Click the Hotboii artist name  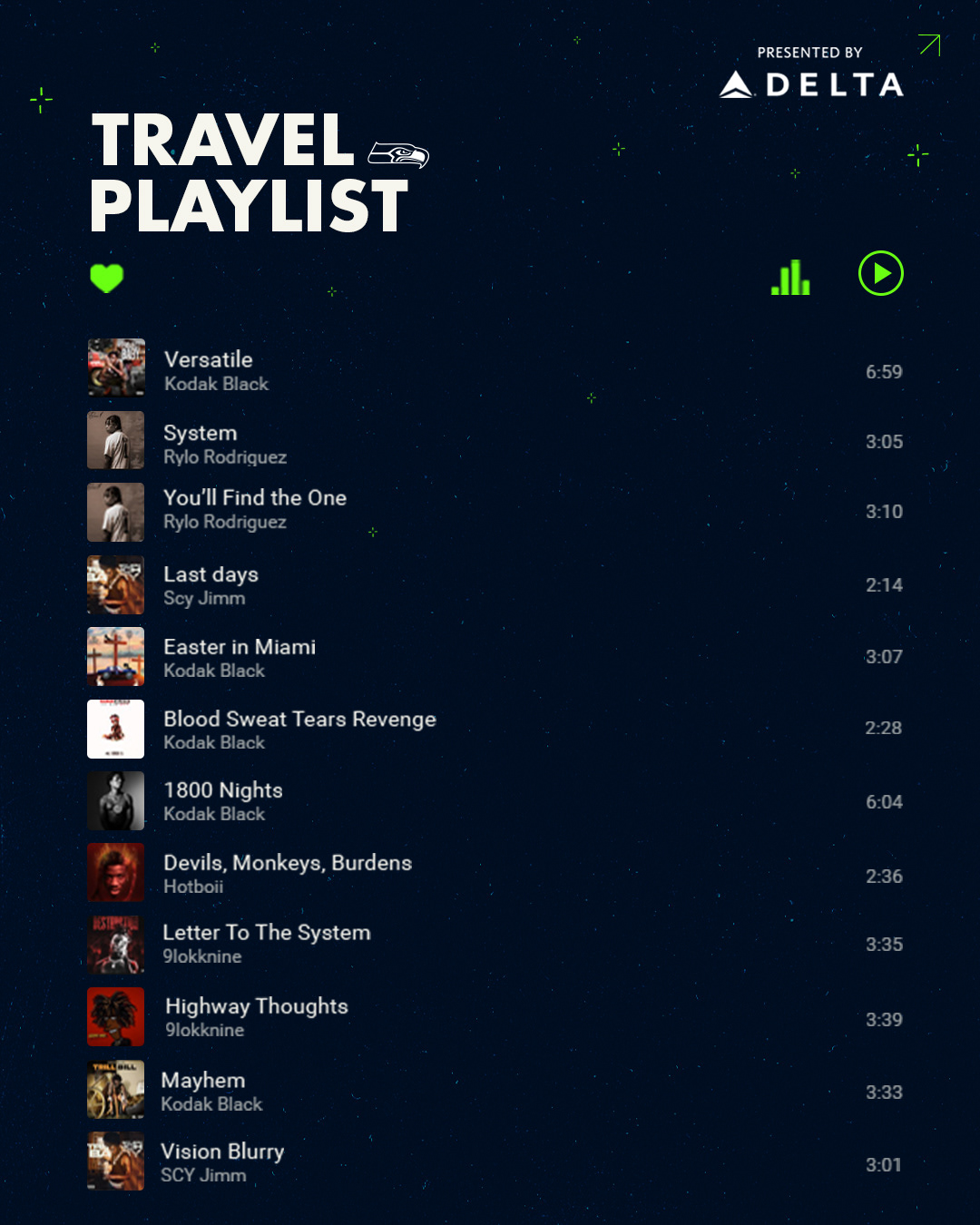click(193, 887)
